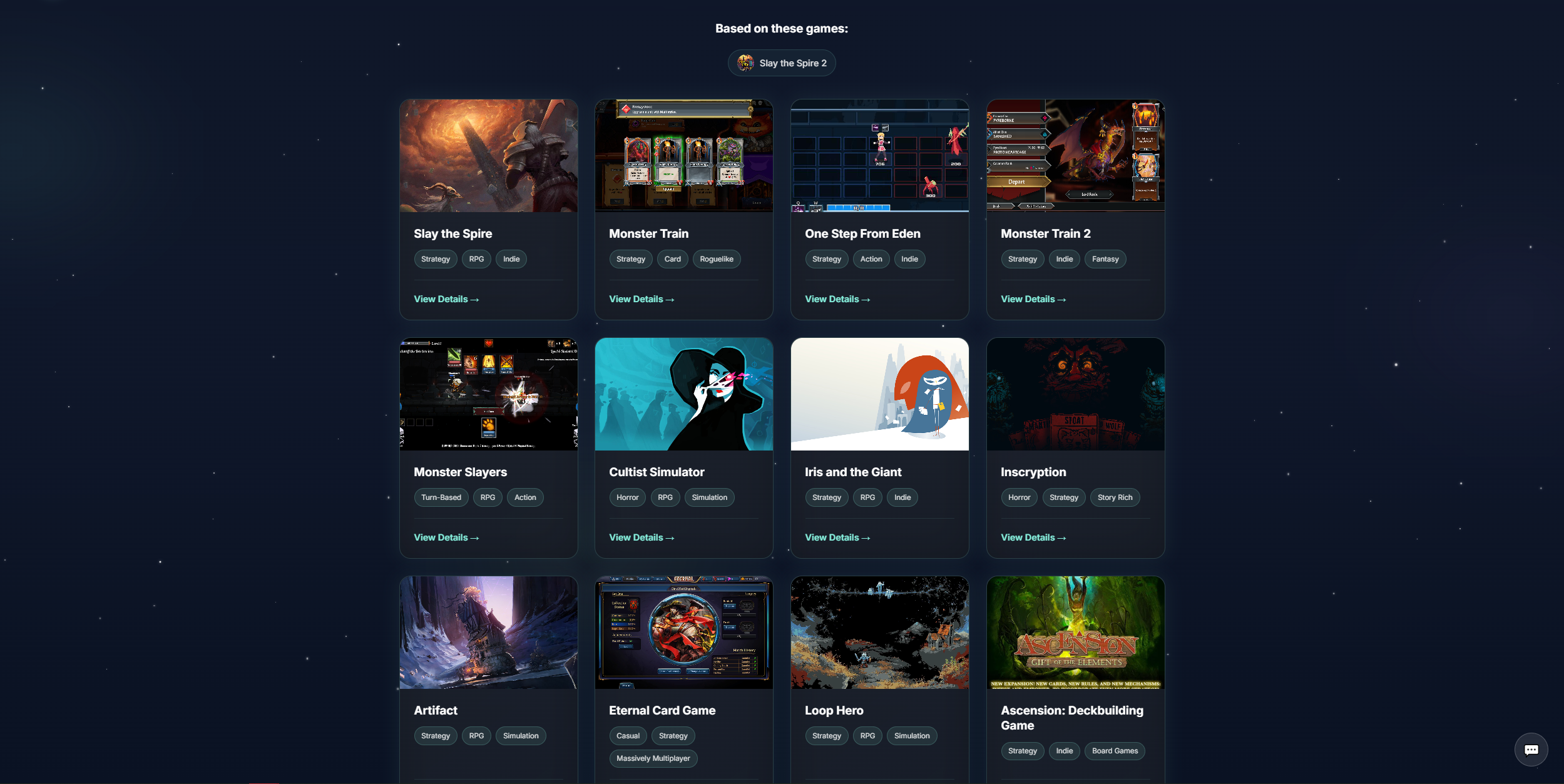Click the Fantasy tag on Monster Train 2
The image size is (1564, 784).
[x=1105, y=258]
